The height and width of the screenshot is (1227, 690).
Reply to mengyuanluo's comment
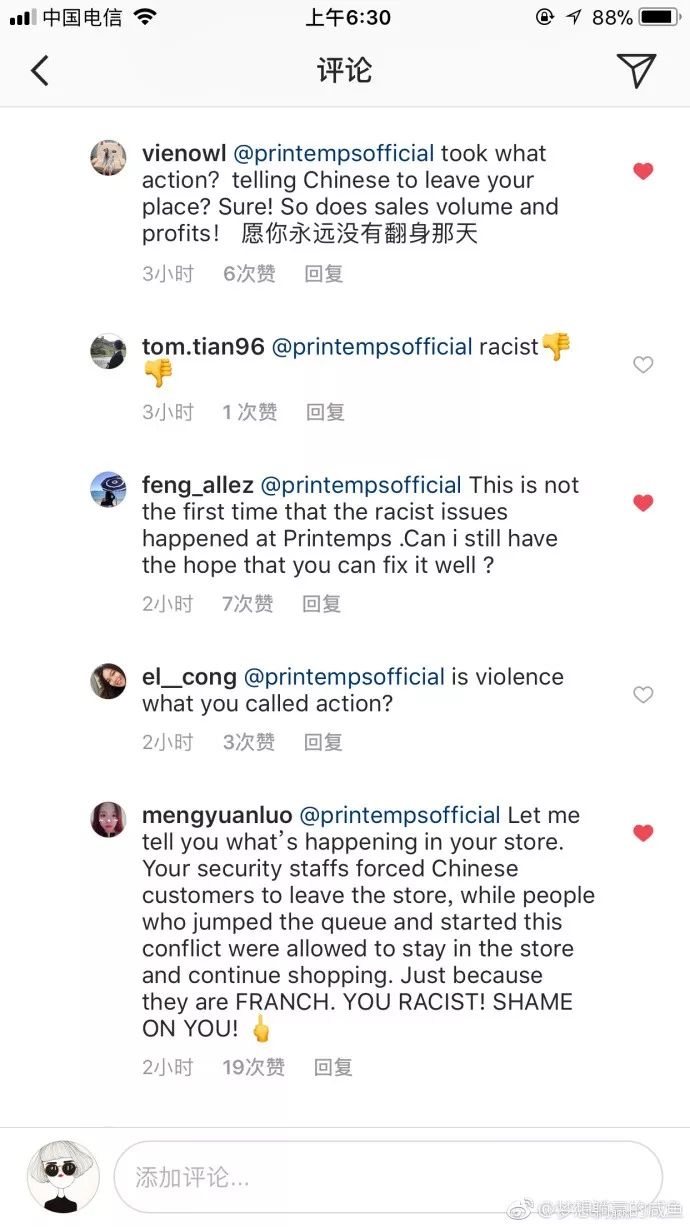(x=333, y=1067)
